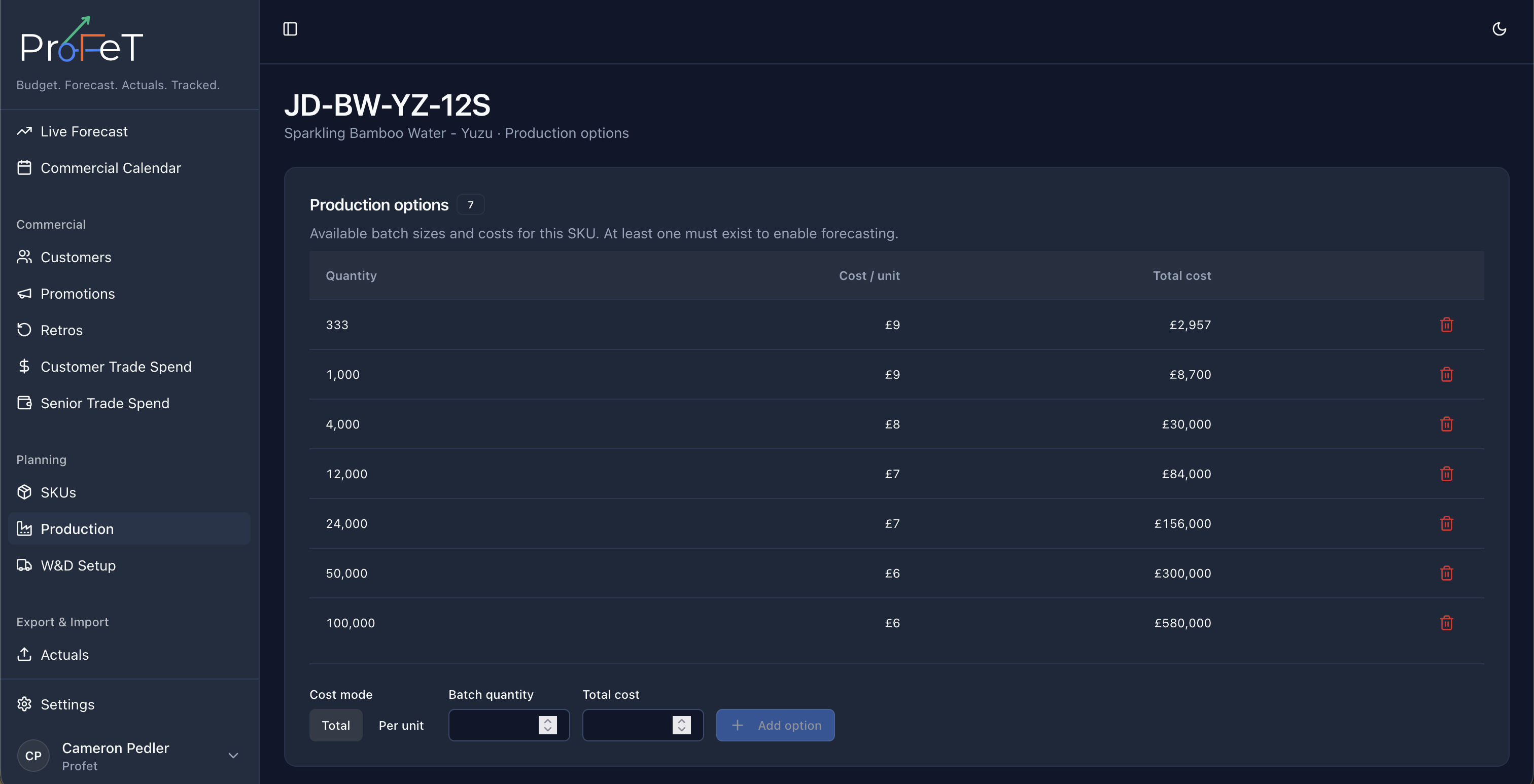Click the 100,000 quantity cell

(351, 623)
